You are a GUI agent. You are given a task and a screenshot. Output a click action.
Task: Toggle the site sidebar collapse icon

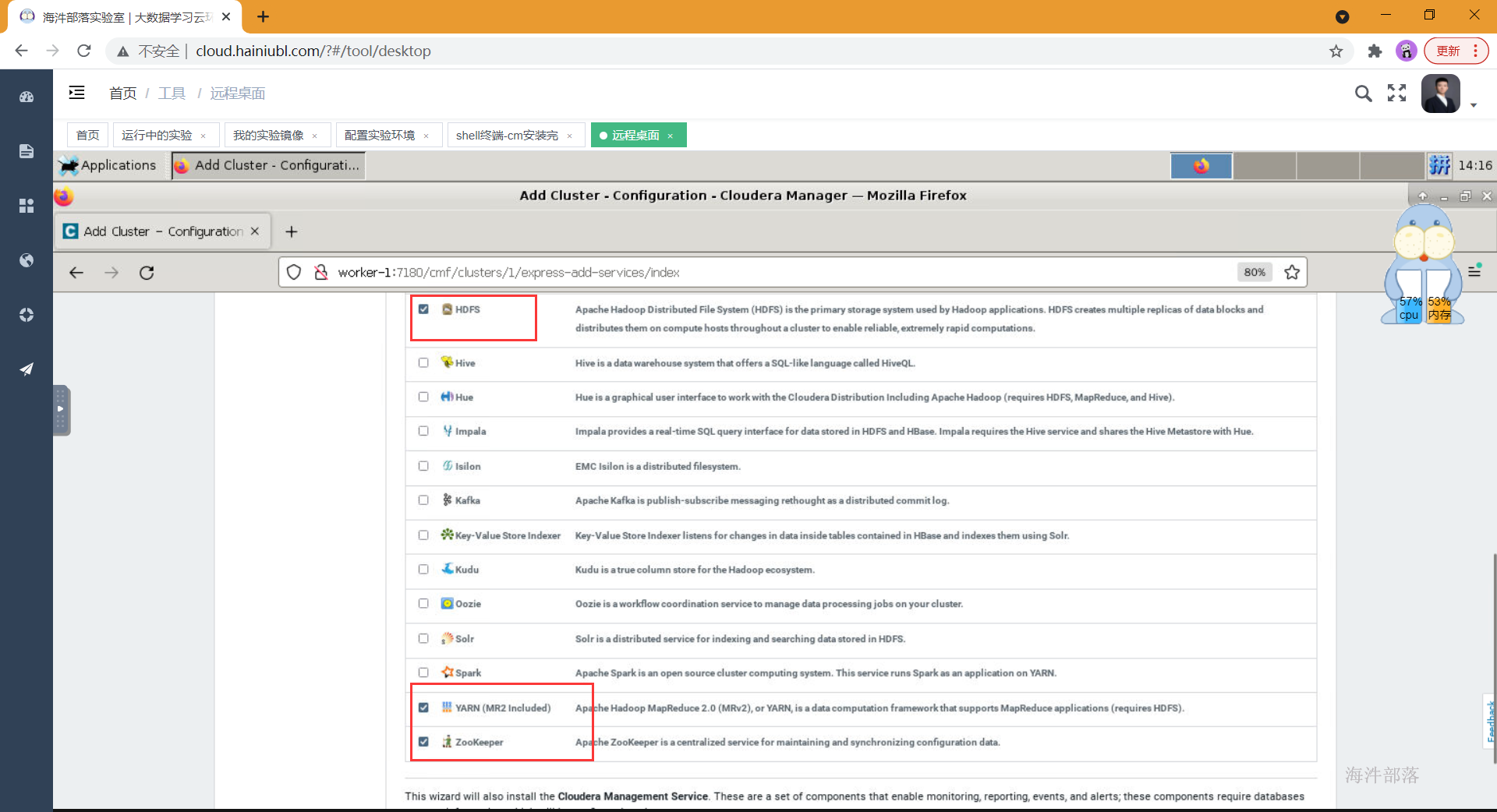[x=76, y=93]
